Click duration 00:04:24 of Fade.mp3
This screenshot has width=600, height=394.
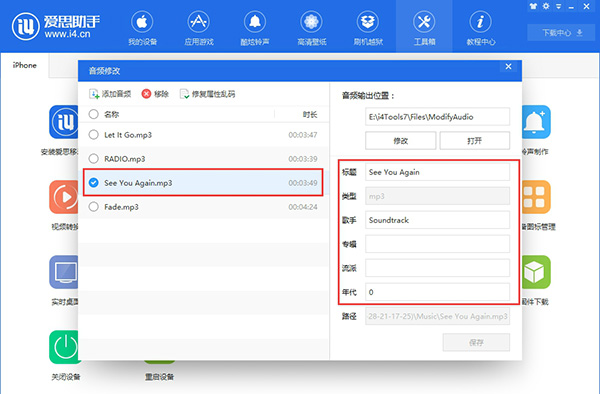pyautogui.click(x=303, y=207)
